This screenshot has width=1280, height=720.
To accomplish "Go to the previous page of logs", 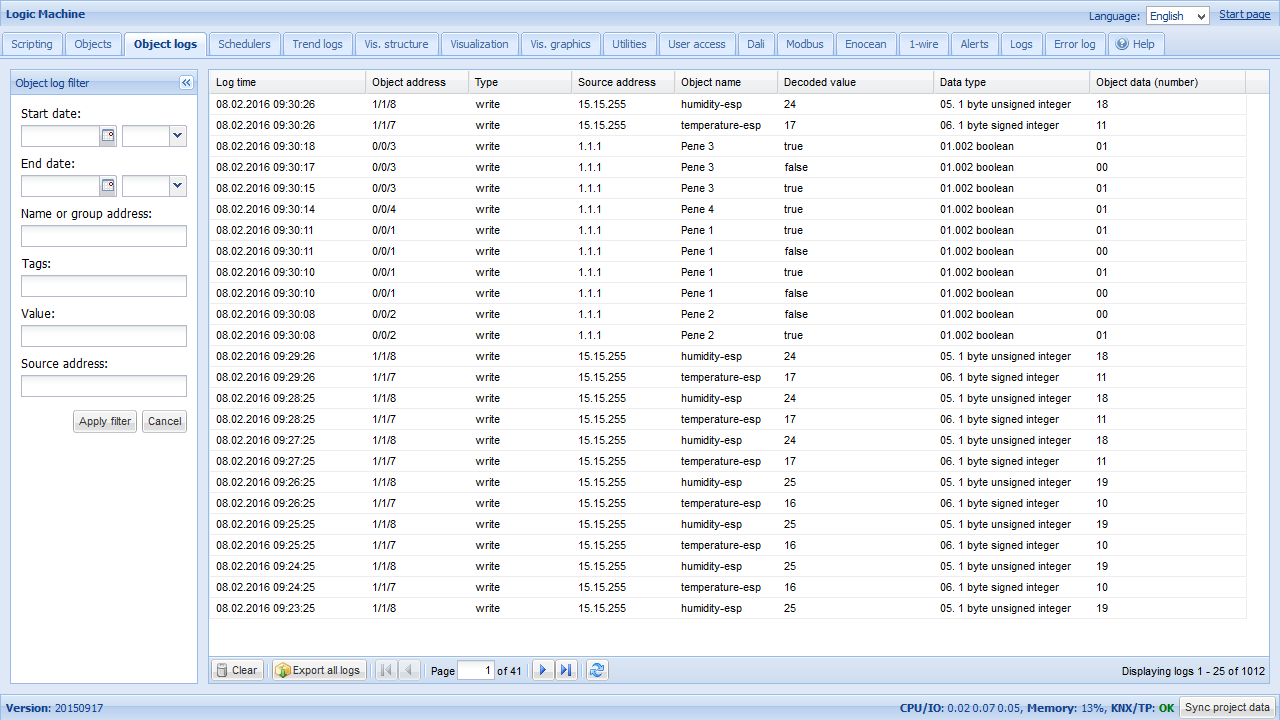I will (409, 670).
